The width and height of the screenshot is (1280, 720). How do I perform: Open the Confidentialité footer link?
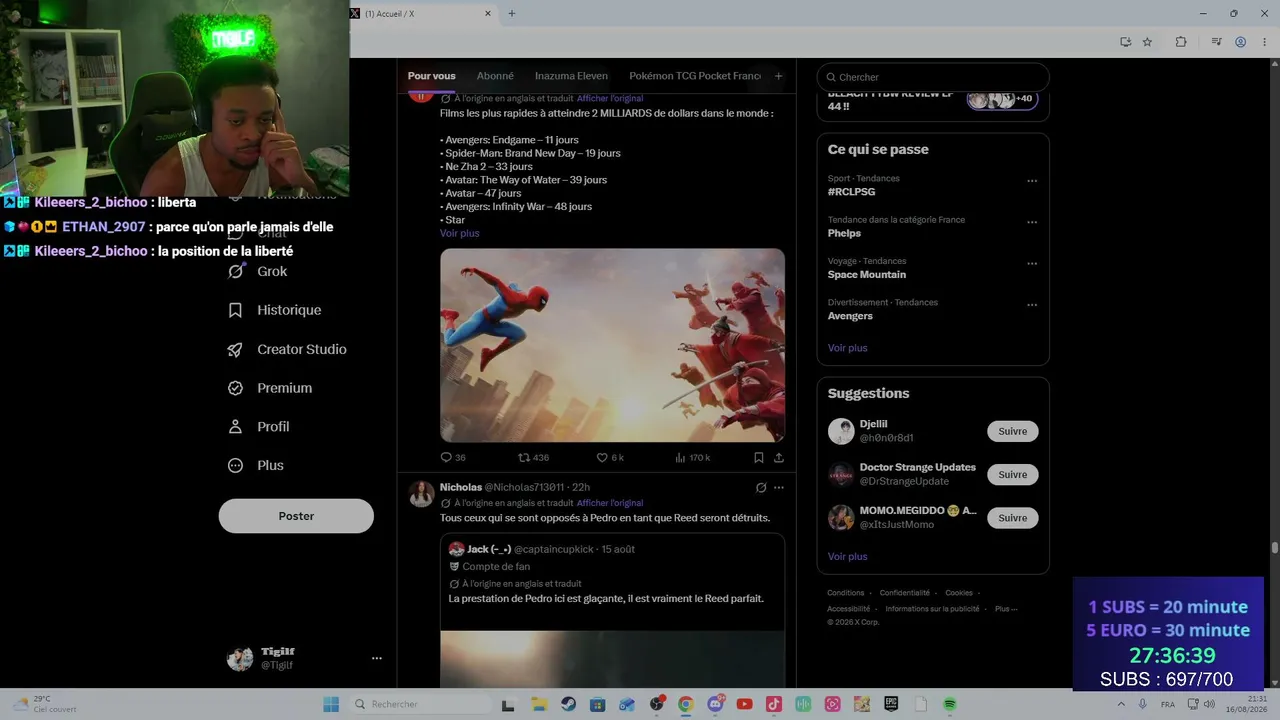tap(905, 593)
